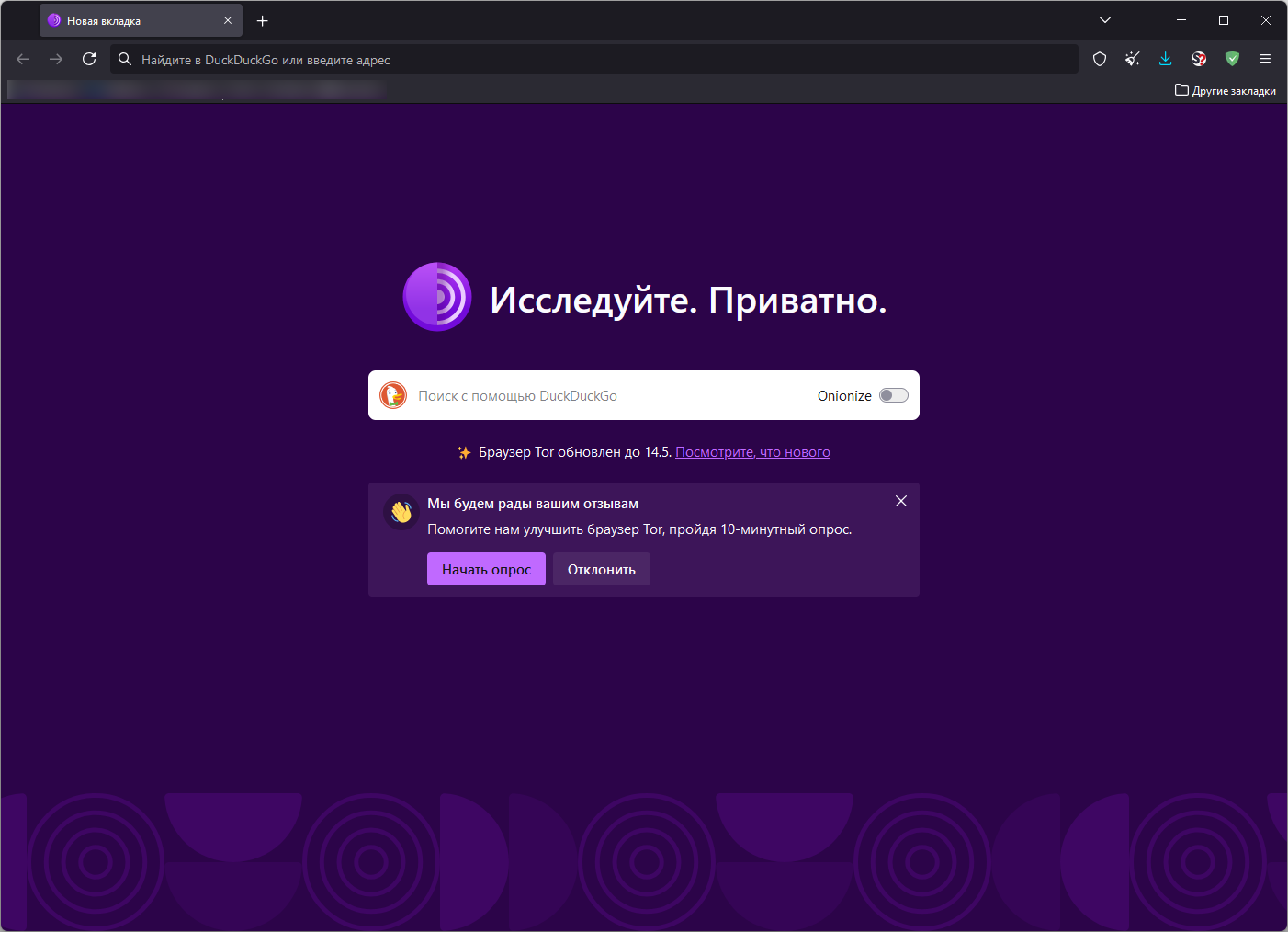1288x932 pixels.
Task: Click the New Identity broom icon
Action: click(1133, 59)
